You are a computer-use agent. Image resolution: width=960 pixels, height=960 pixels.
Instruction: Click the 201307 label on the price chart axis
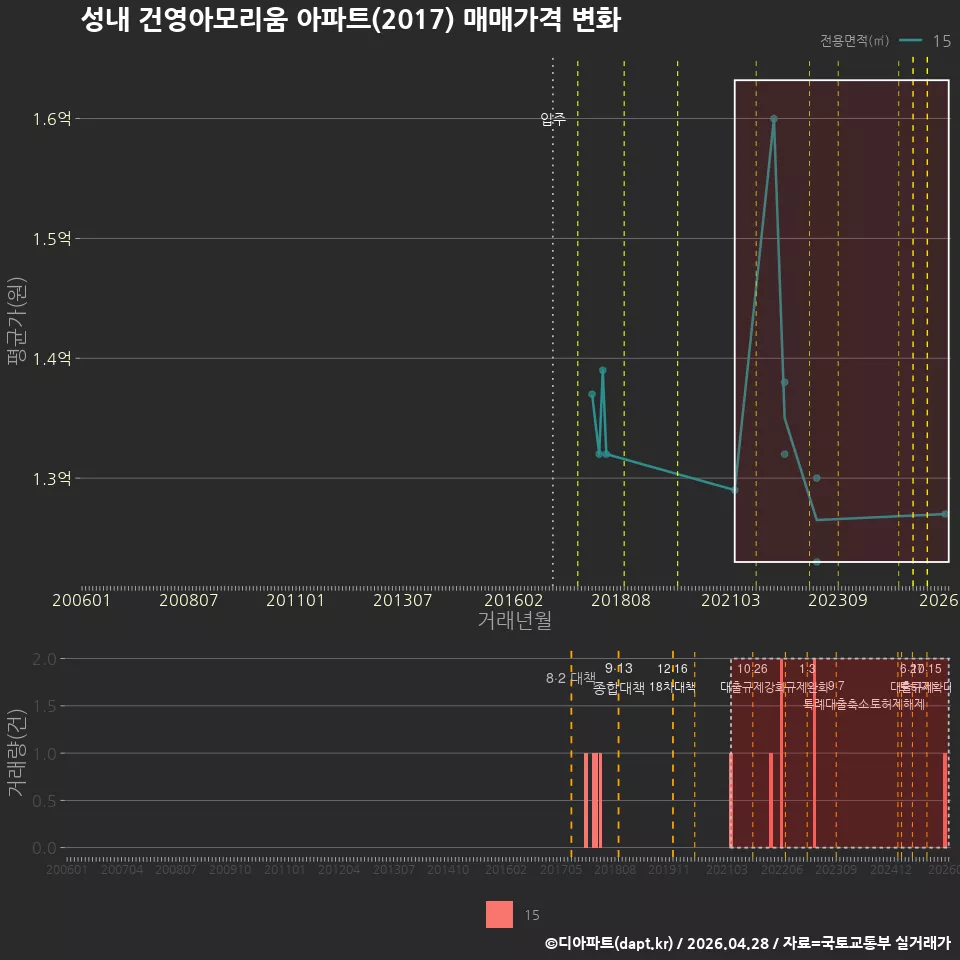(x=402, y=600)
